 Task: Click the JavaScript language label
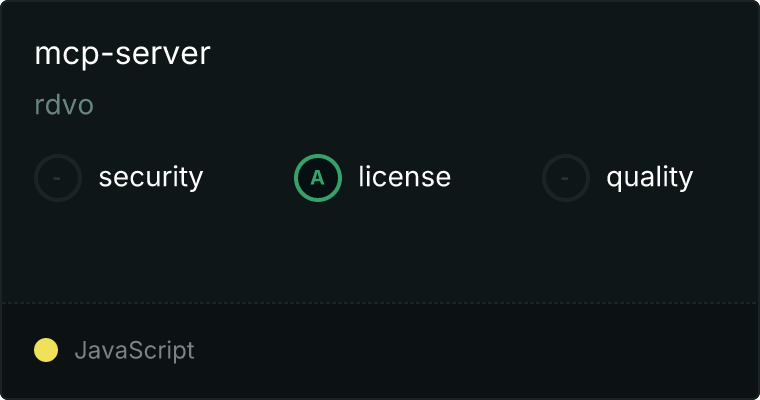coord(134,350)
